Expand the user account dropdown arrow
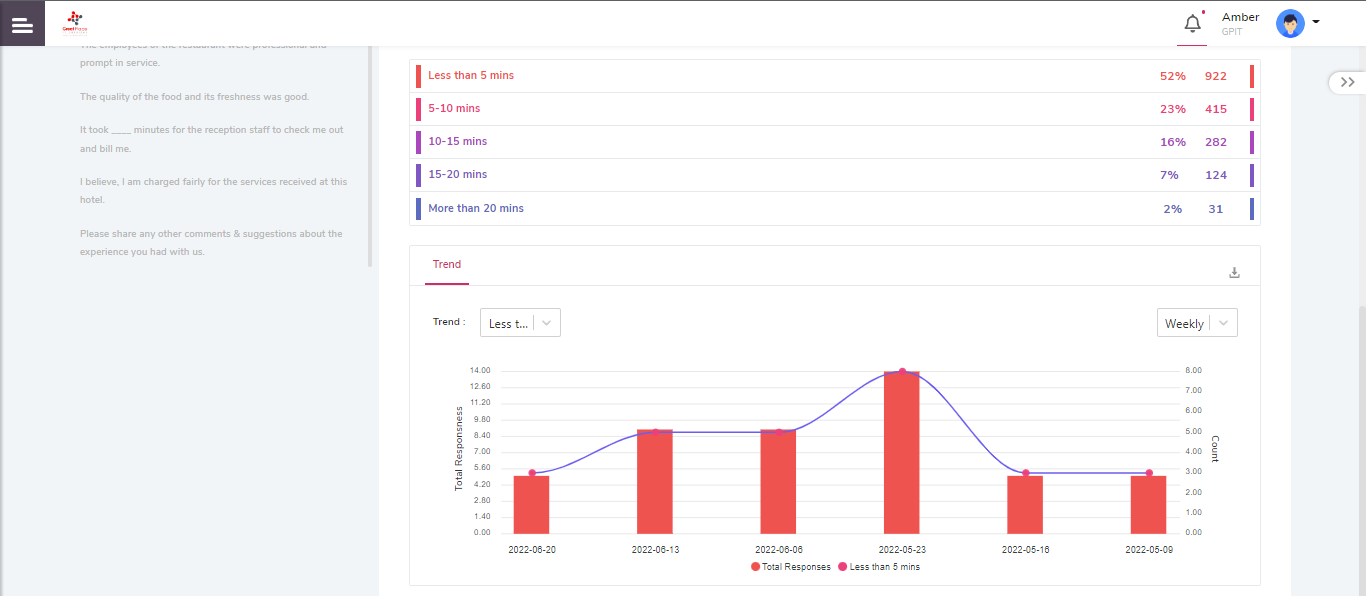1366x596 pixels. pos(1316,22)
